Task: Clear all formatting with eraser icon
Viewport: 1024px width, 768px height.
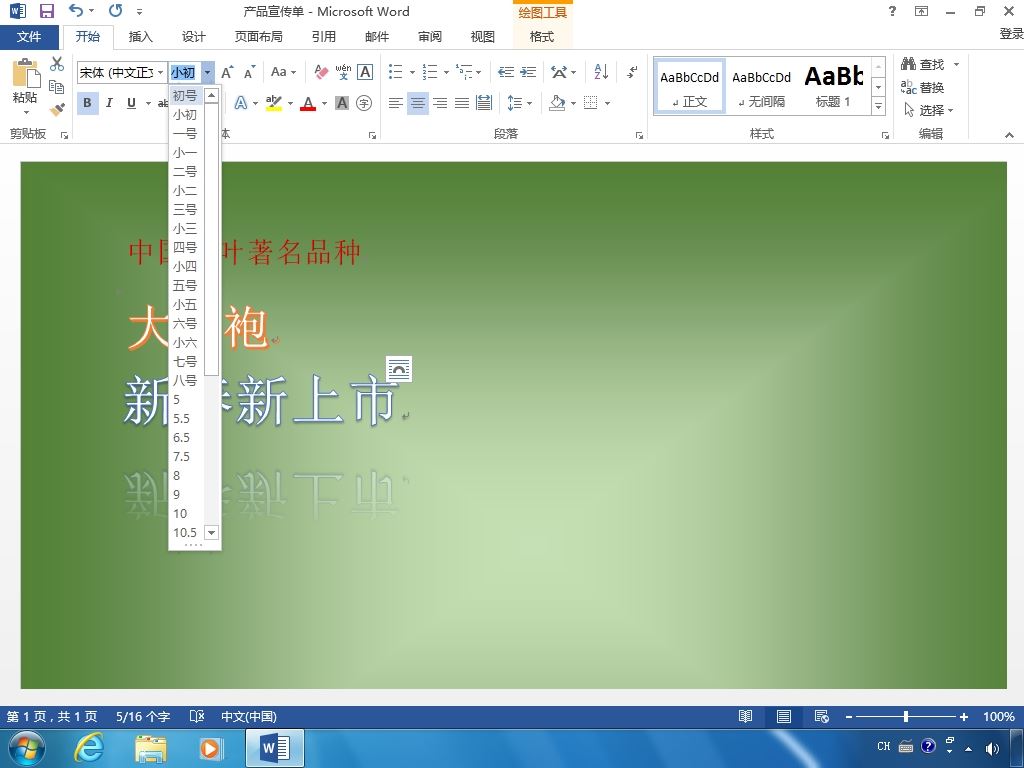Action: pos(321,72)
